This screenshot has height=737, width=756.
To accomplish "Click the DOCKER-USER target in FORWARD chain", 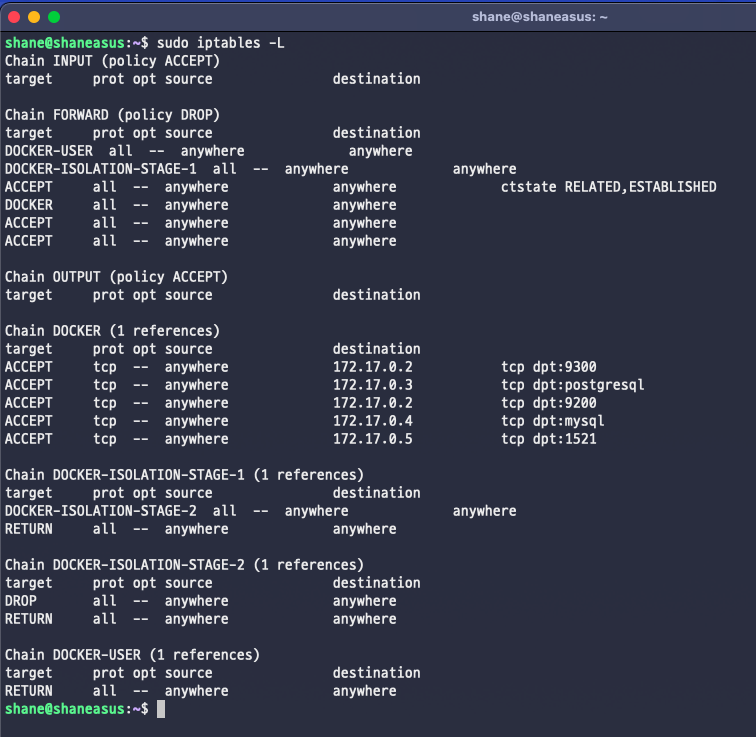I will point(49,151).
